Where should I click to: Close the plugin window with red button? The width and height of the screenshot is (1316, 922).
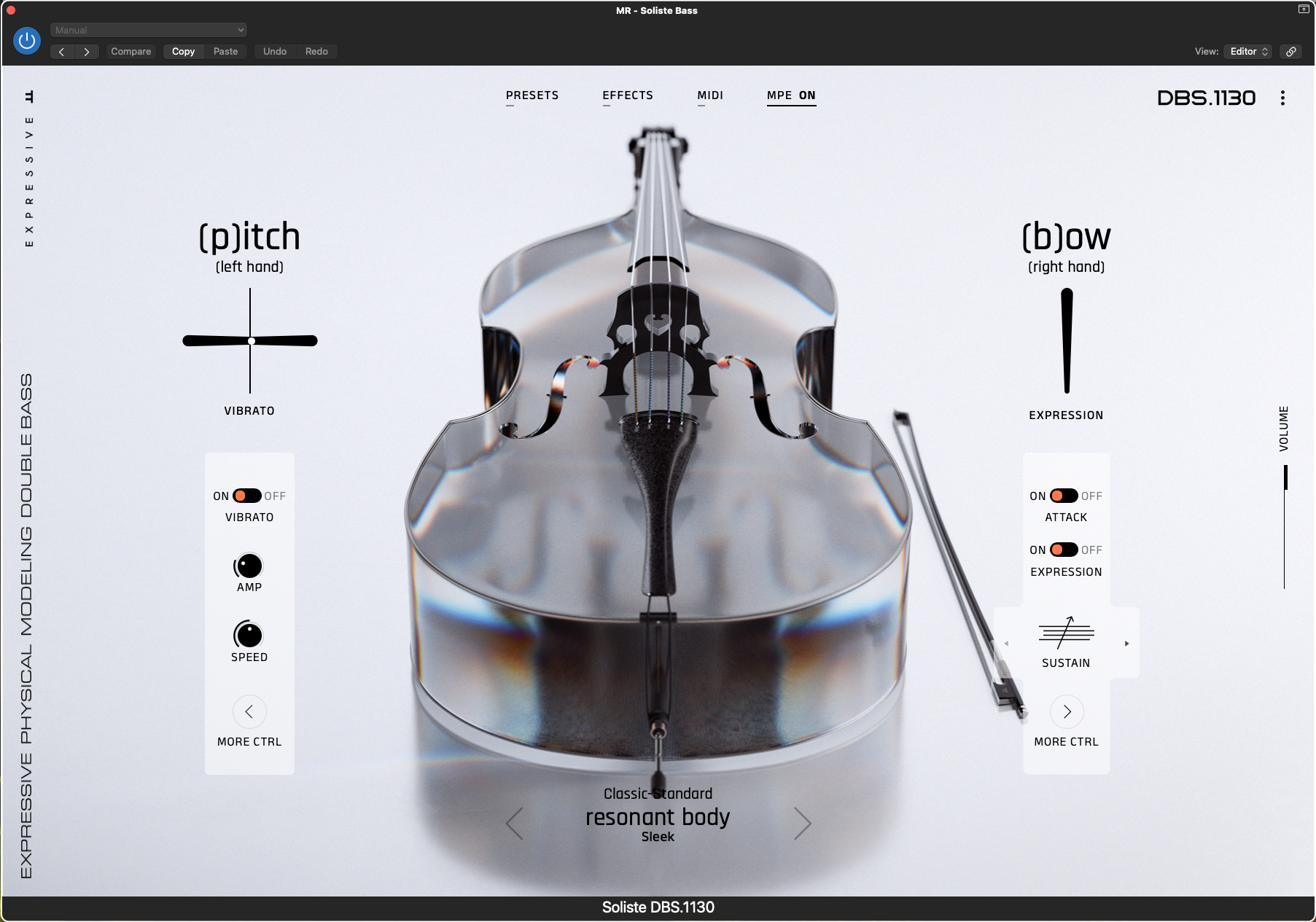coord(11,10)
